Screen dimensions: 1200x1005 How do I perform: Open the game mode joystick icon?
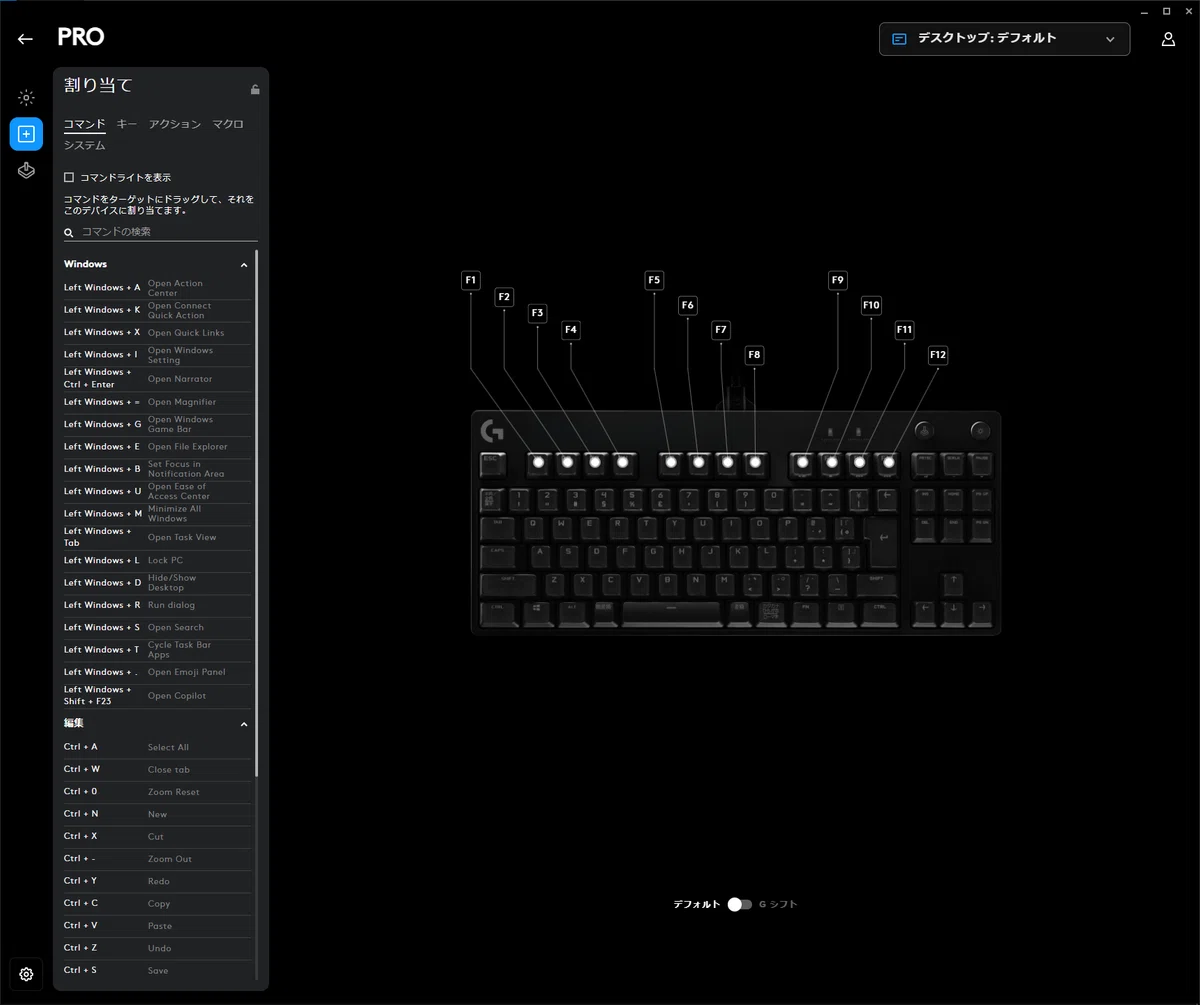point(27,171)
